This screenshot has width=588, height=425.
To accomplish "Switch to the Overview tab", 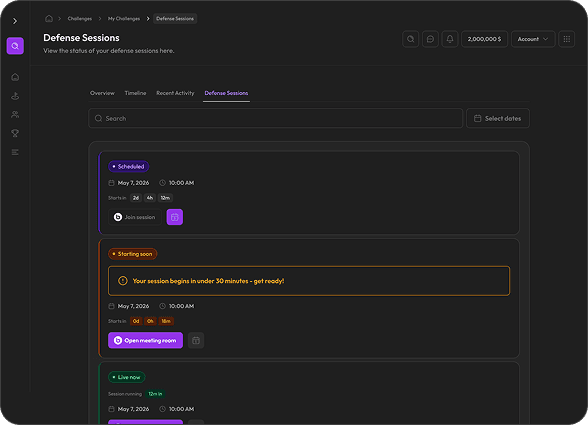I will click(x=102, y=93).
